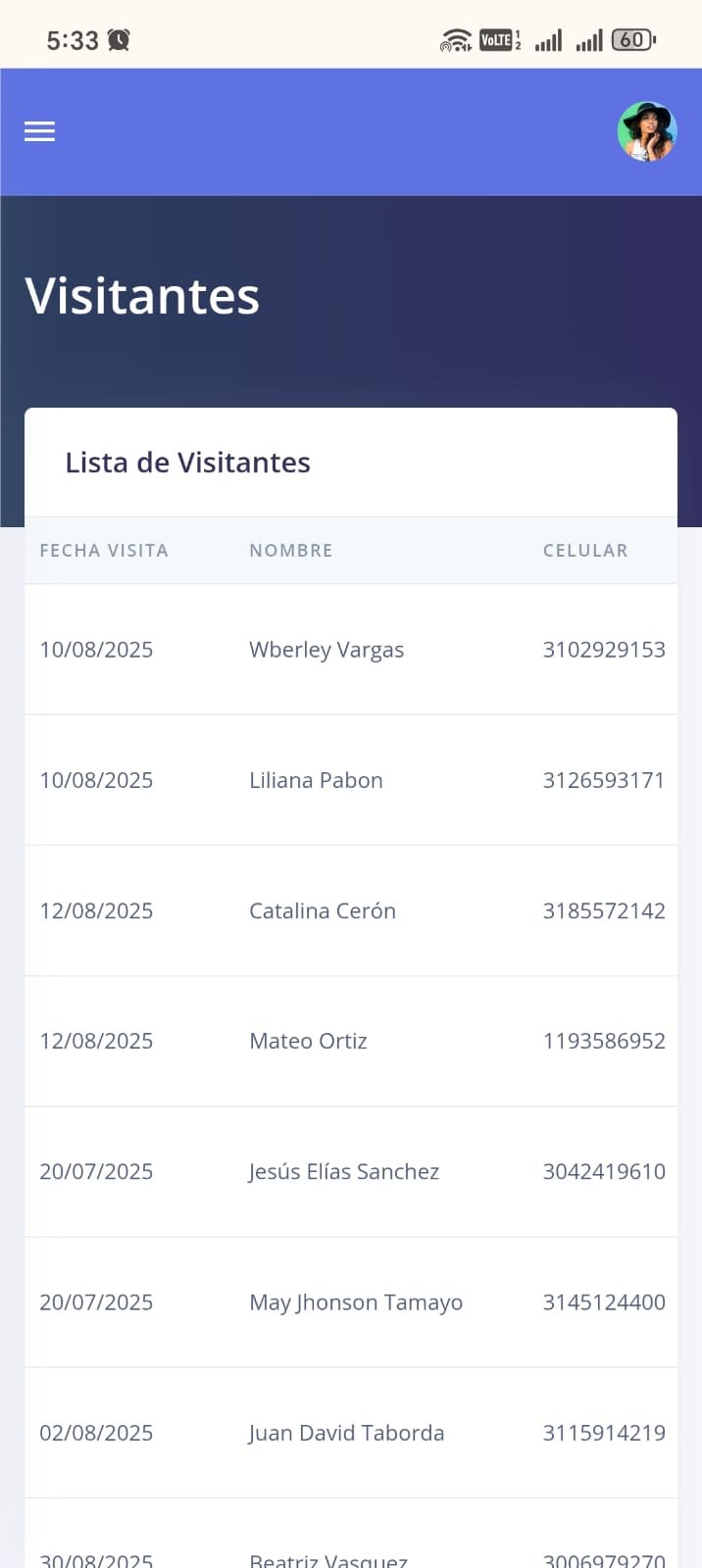Viewport: 702px width, 1568px height.
Task: Click the CELULAR column header
Action: (x=585, y=551)
